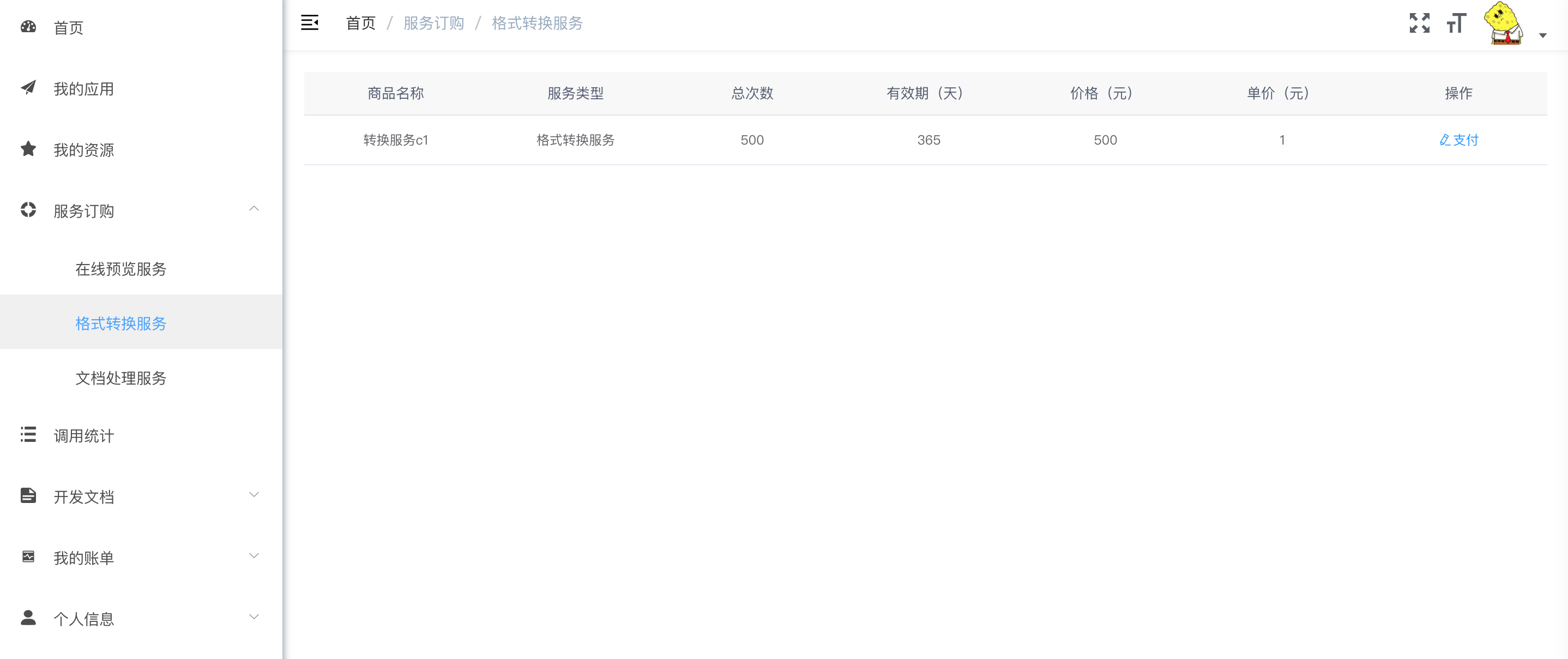Open 我的资源 in the sidebar
This screenshot has width=1568, height=659.
click(x=141, y=149)
